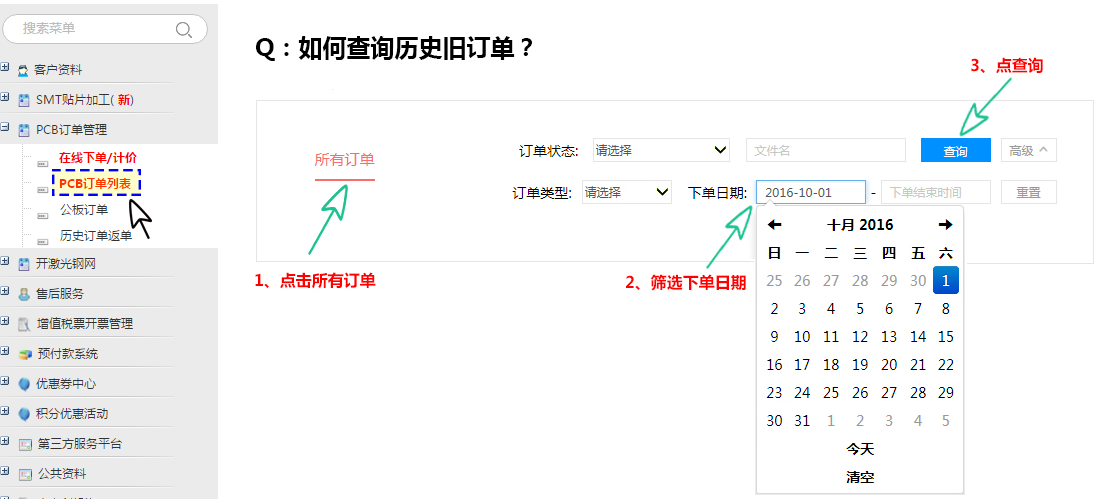Click the 重置 reset button
The height and width of the screenshot is (499, 1094).
tap(1028, 193)
